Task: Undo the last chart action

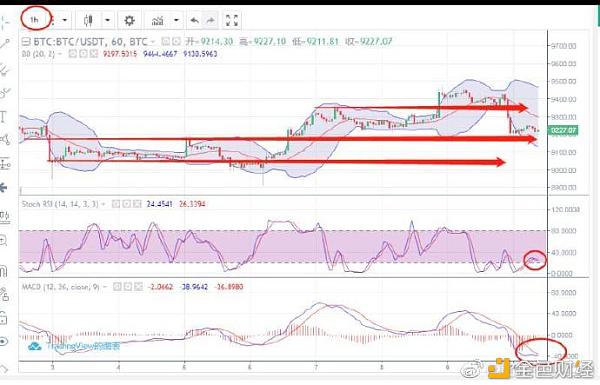Action: (x=195, y=20)
